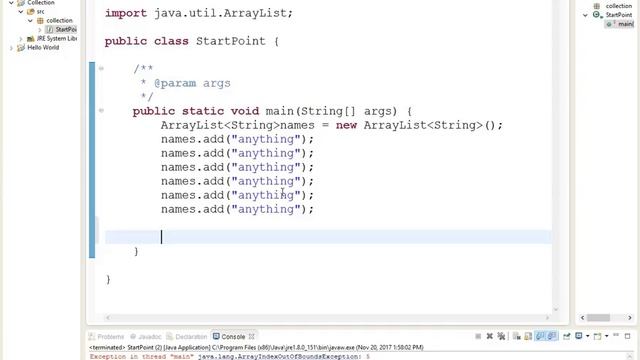Collapse the src folder node
Screen dimensions: 640x360
tap(21, 12)
